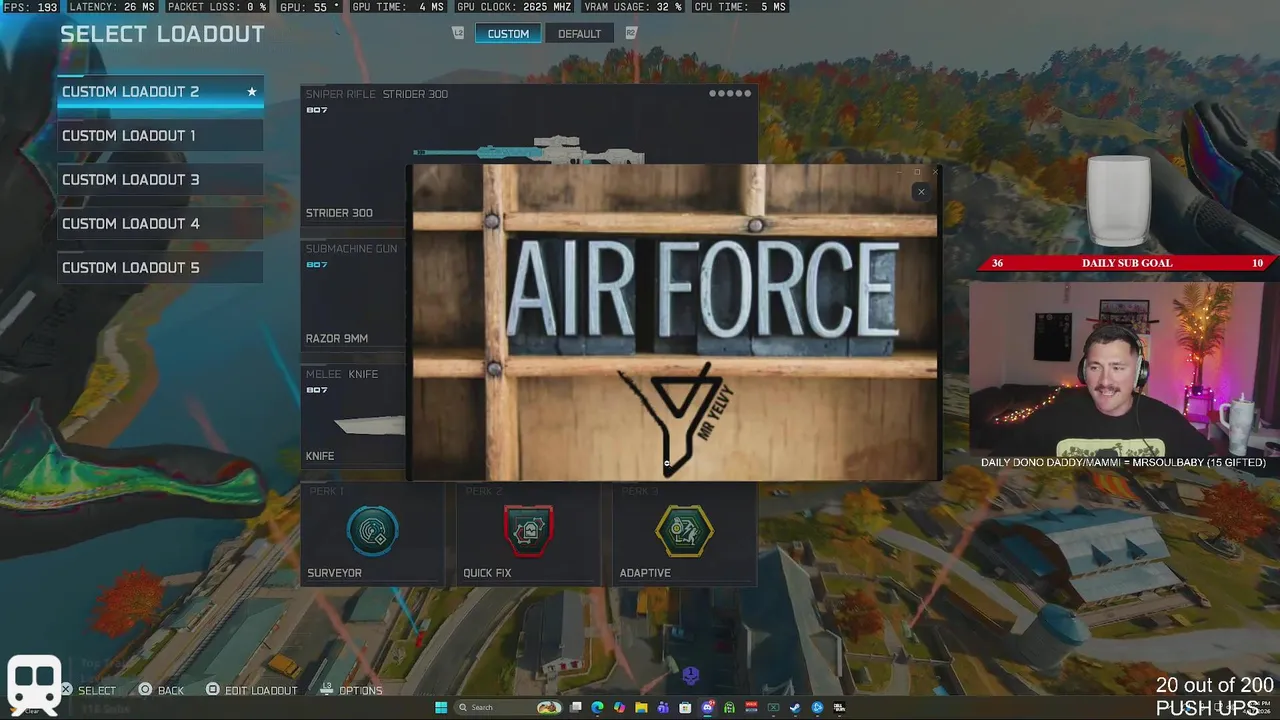This screenshot has width=1280, height=720.
Task: Open the Xbox app from the taskbar
Action: (773, 708)
